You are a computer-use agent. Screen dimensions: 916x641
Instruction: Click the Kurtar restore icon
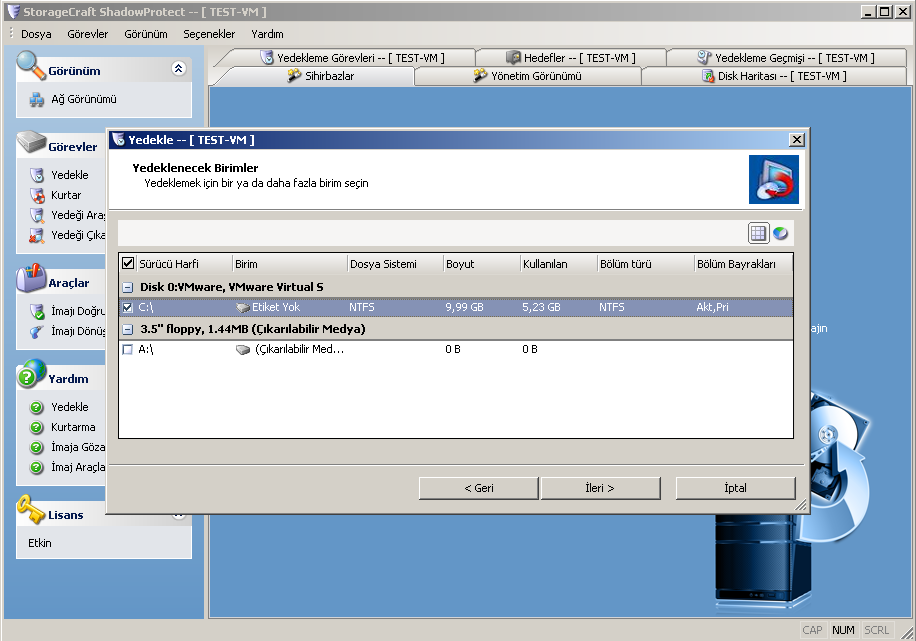pyautogui.click(x=37, y=195)
